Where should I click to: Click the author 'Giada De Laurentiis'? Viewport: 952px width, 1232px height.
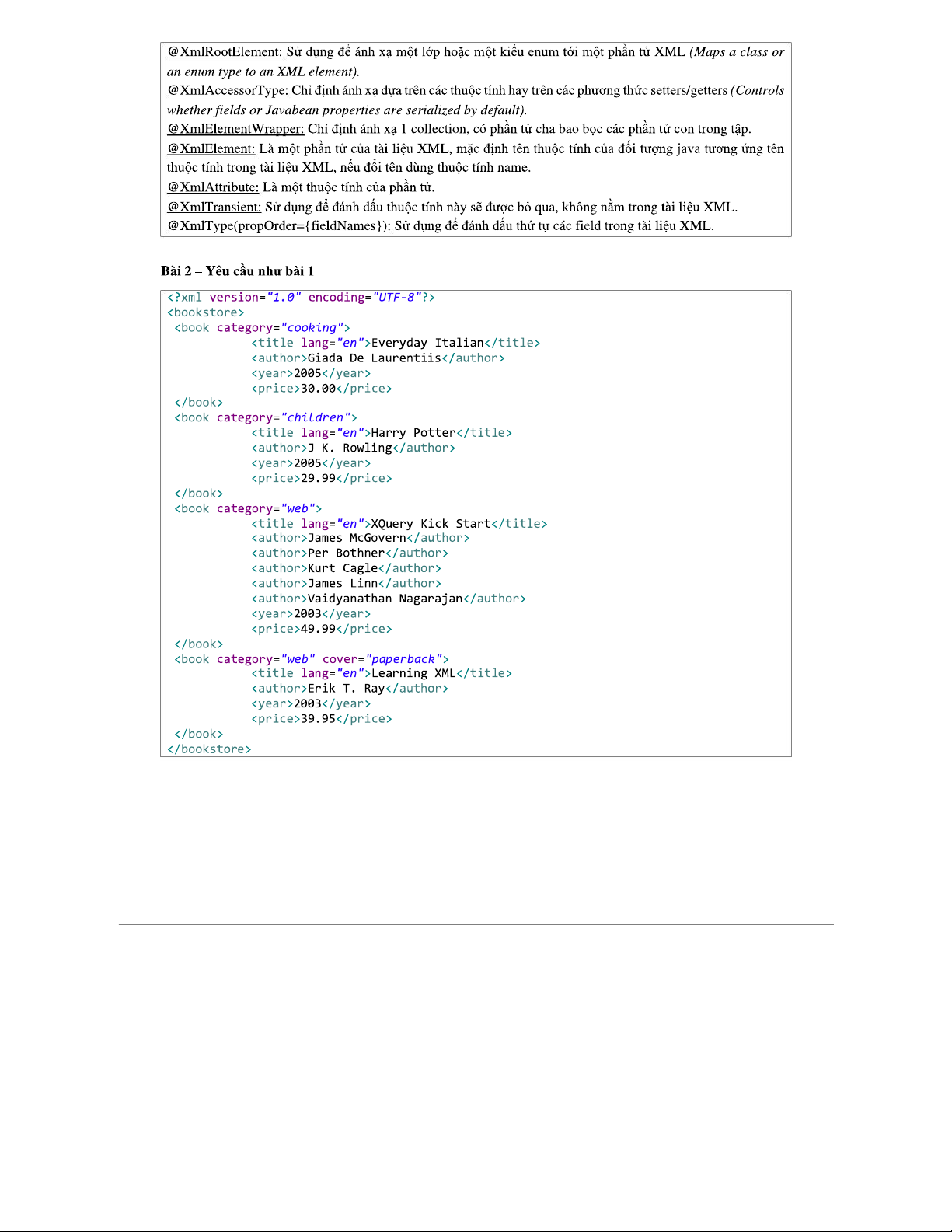374,358
